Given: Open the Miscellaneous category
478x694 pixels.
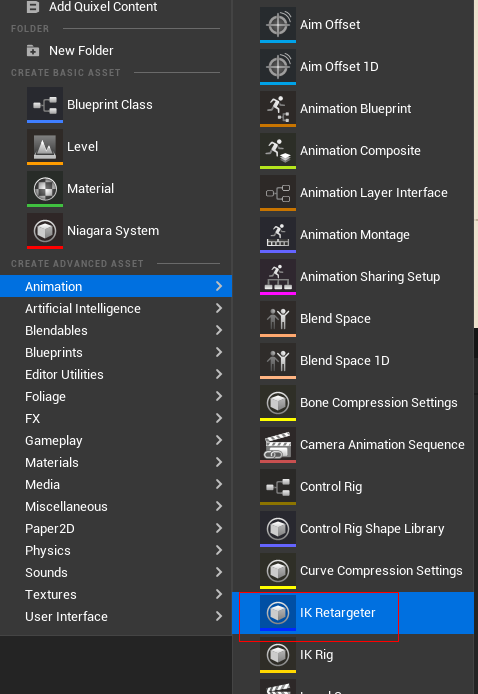Looking at the screenshot, I should tap(116, 507).
